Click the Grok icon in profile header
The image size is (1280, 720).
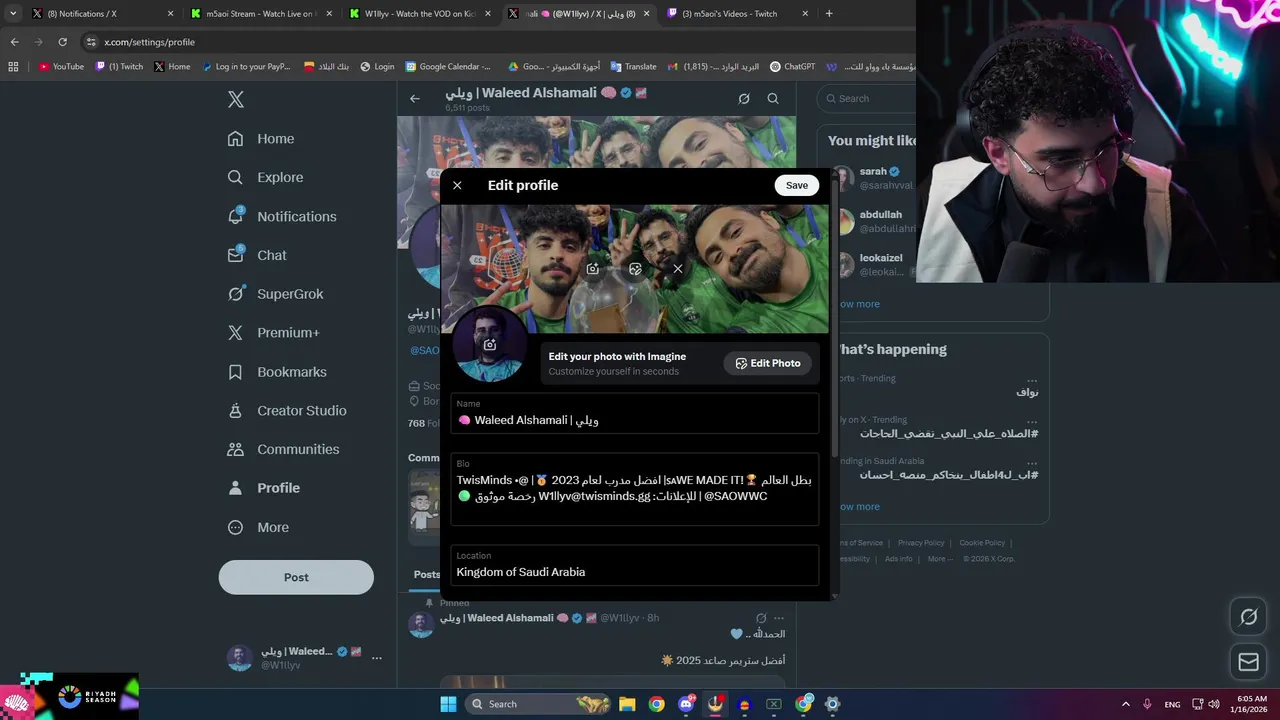744,99
